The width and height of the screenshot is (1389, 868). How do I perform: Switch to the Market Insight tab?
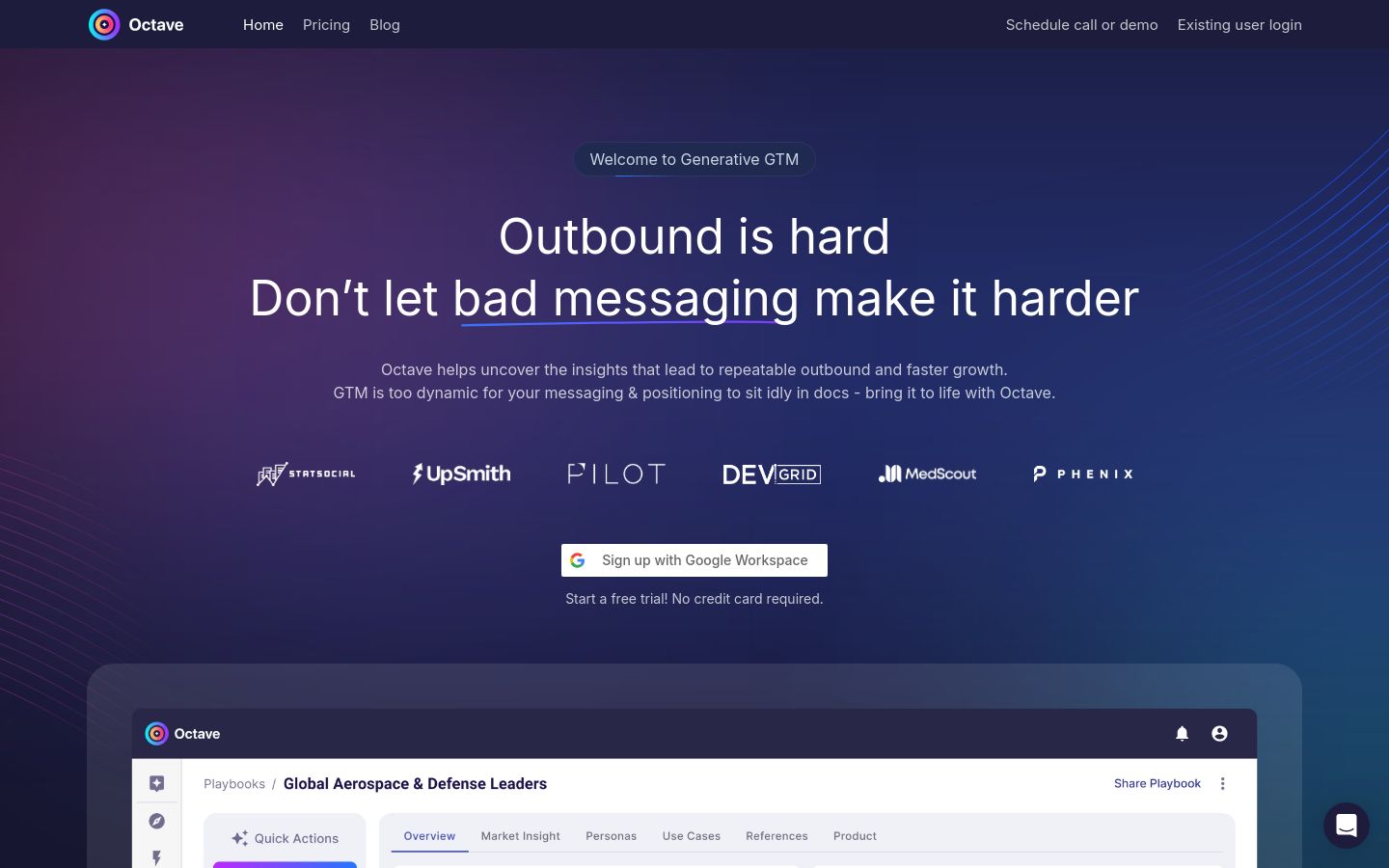(521, 836)
